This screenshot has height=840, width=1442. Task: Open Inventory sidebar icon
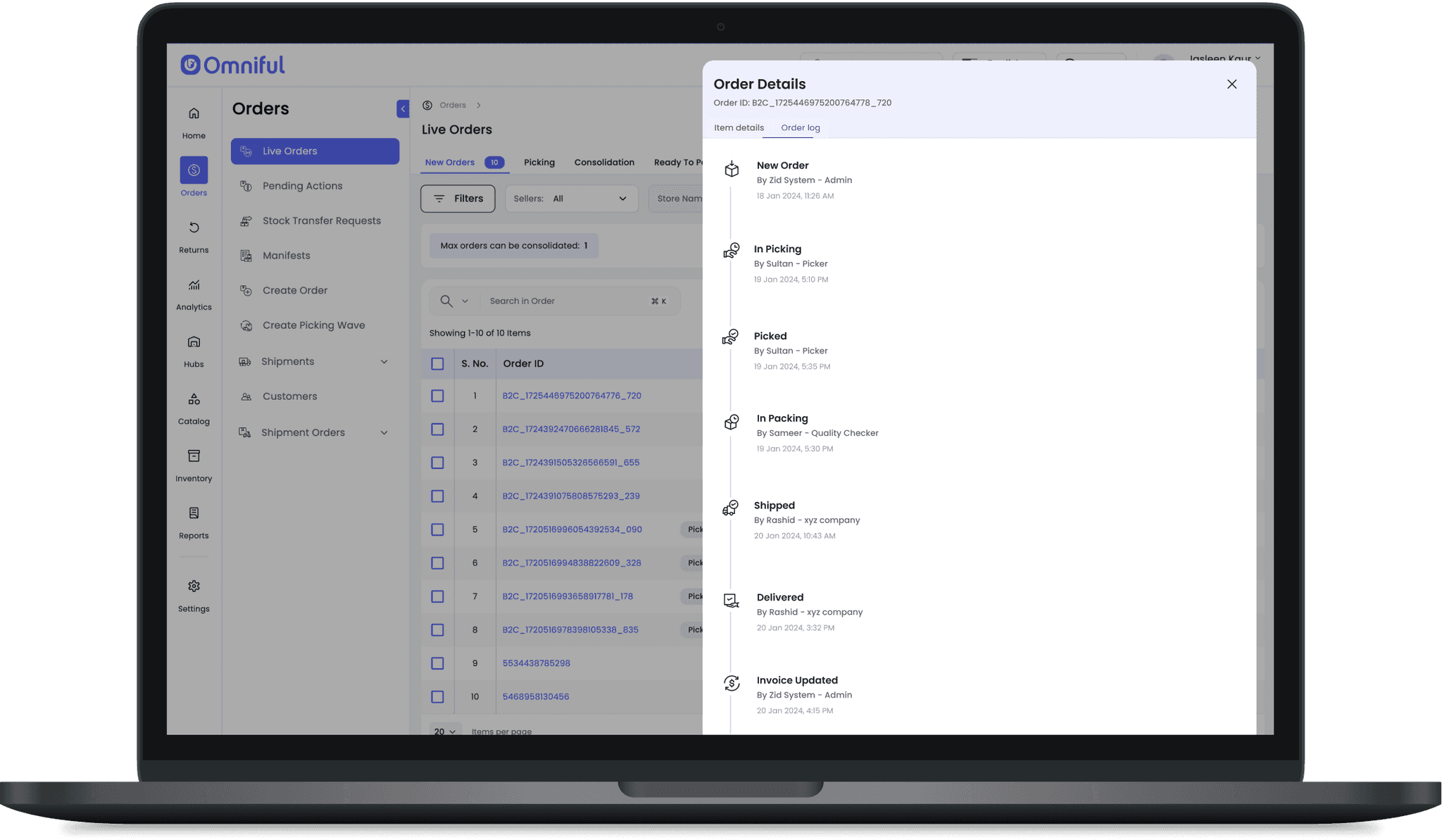pos(194,456)
